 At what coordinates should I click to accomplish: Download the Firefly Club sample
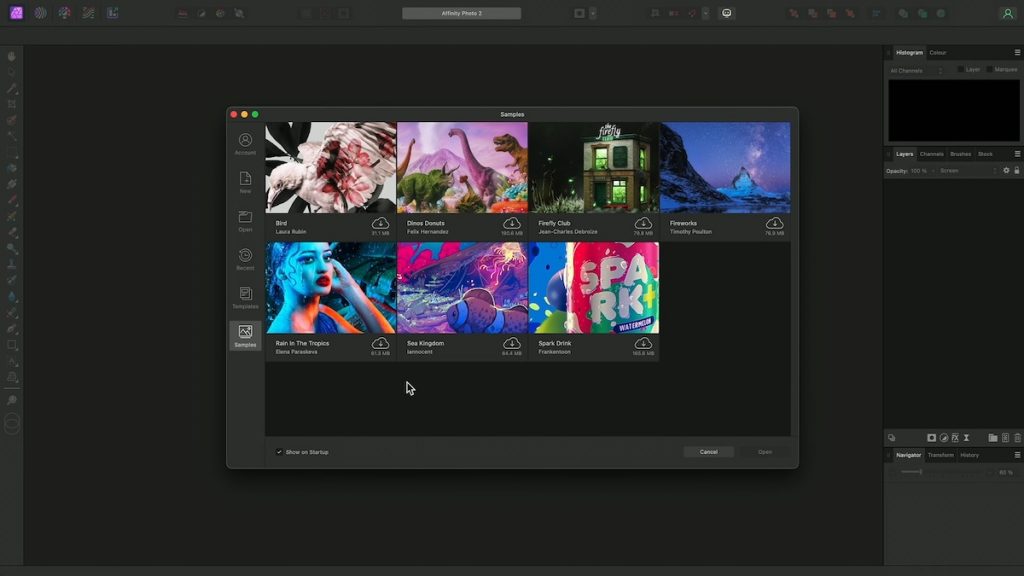[x=643, y=223]
